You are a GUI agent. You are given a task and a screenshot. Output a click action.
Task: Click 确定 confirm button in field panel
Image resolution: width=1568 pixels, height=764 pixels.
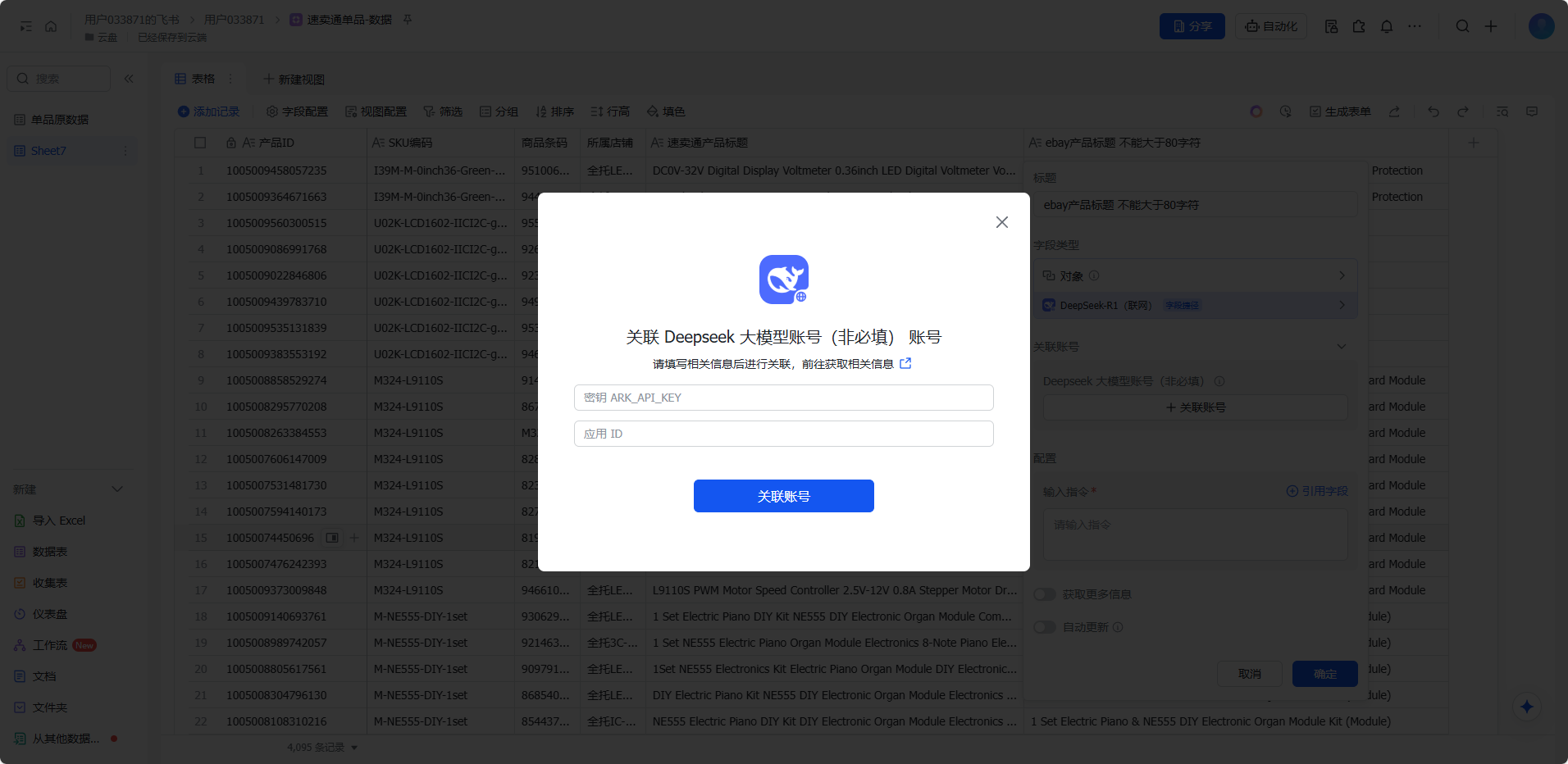point(1324,674)
